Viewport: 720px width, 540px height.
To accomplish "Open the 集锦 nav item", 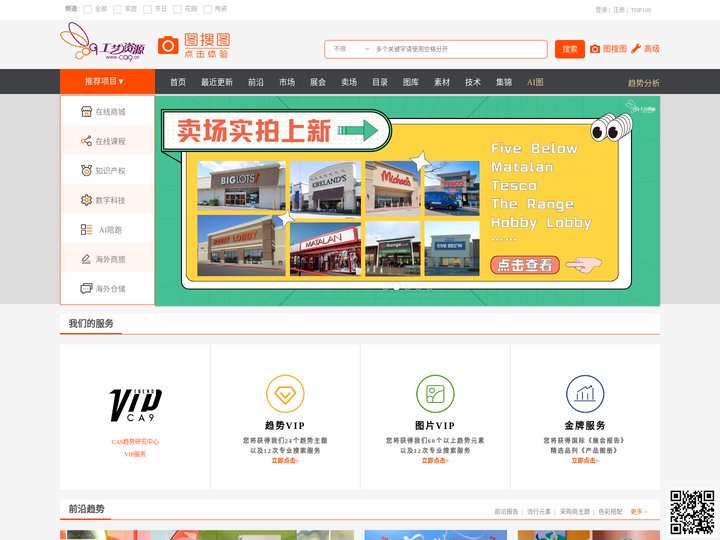I will [504, 82].
